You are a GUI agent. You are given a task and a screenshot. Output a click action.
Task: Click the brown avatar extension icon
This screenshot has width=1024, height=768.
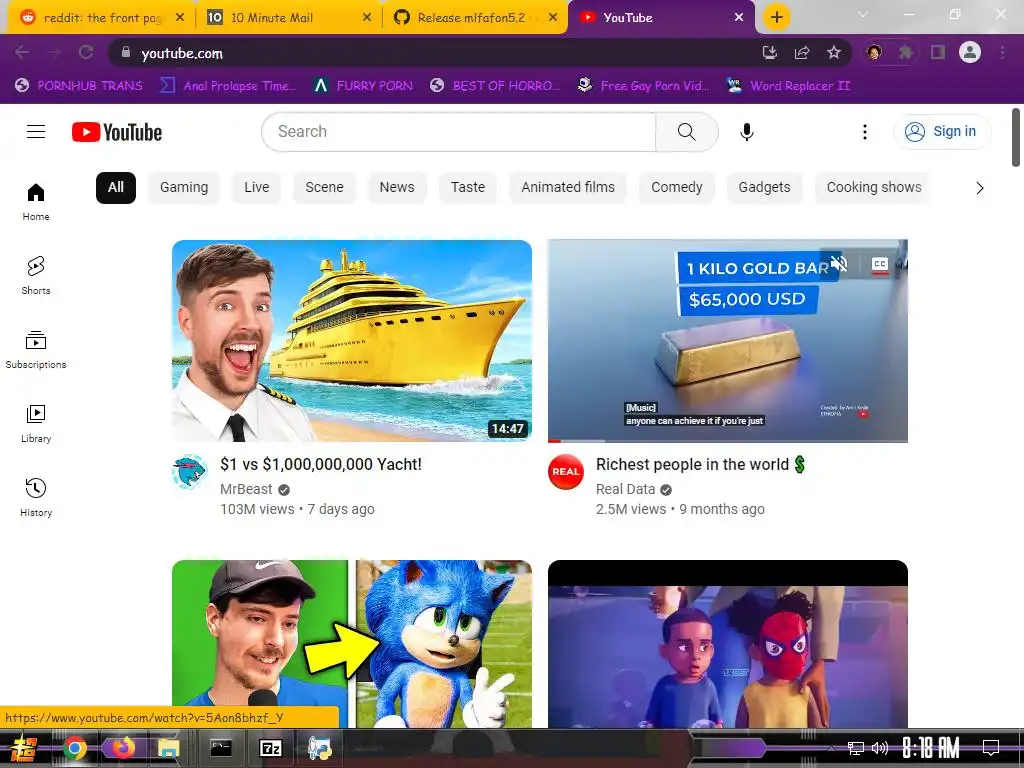[874, 52]
